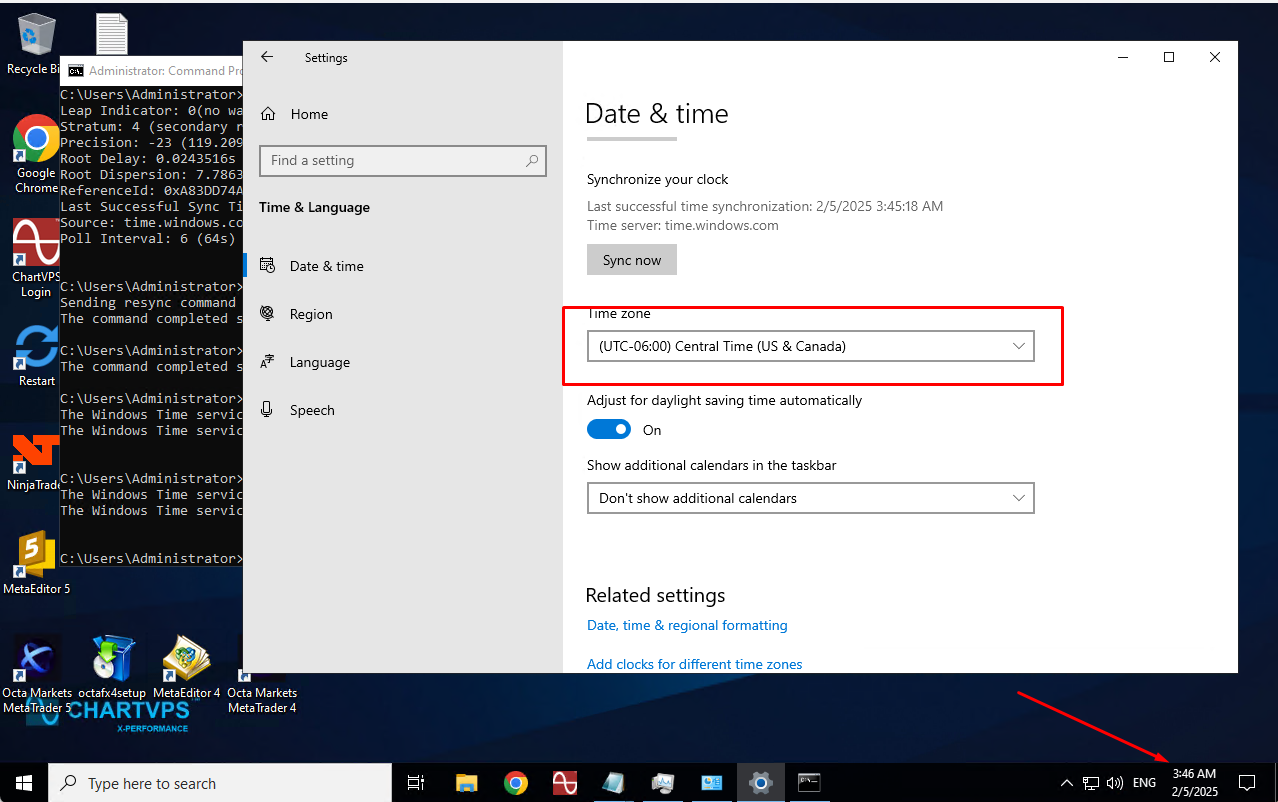The image size is (1278, 802).
Task: Maximize the Settings window
Action: (1169, 58)
